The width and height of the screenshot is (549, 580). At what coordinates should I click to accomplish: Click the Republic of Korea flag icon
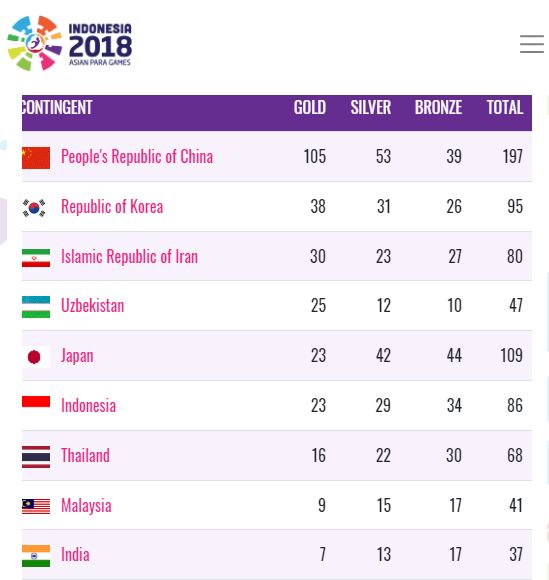pyautogui.click(x=34, y=208)
